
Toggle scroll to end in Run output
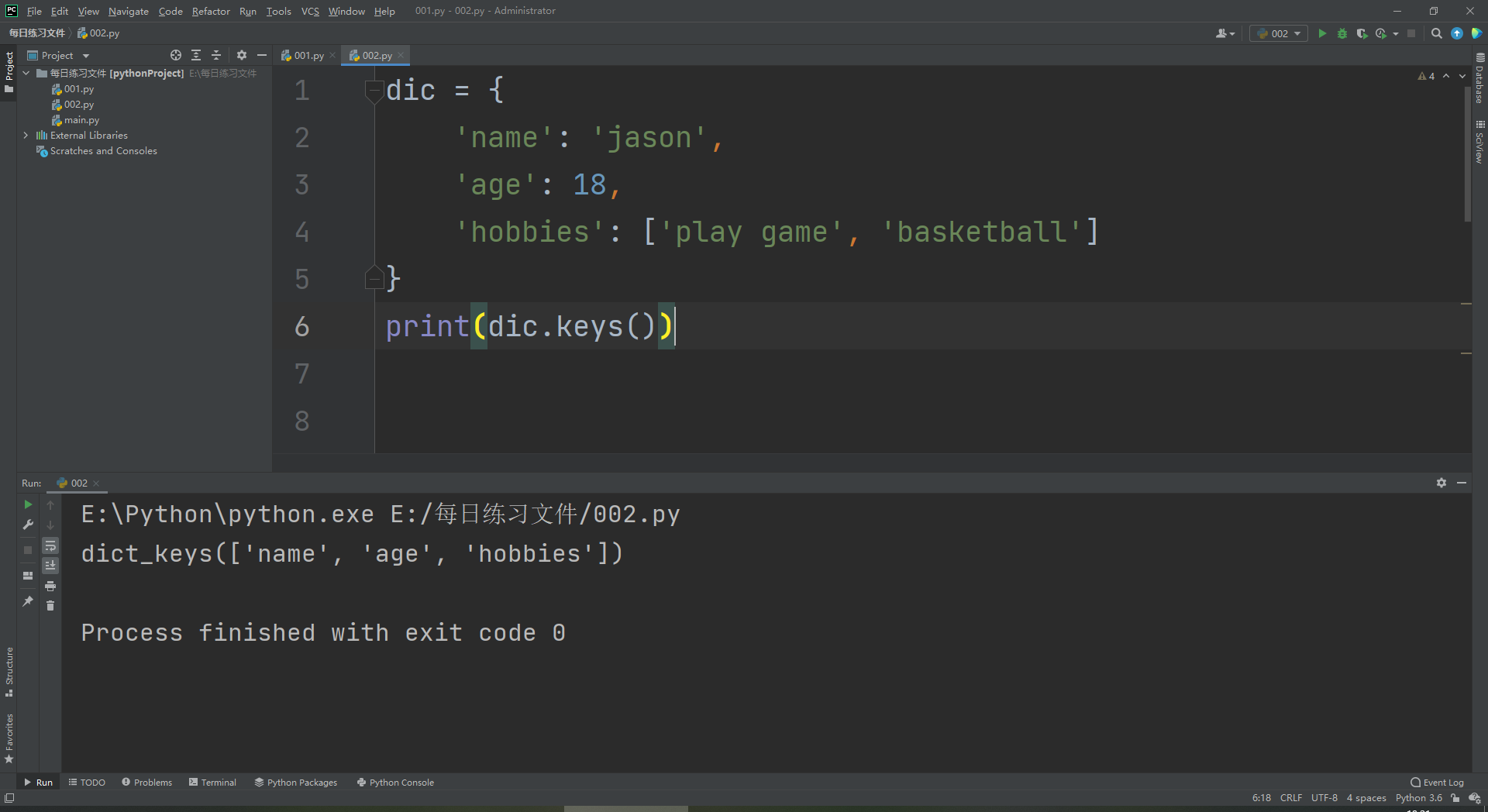[x=50, y=565]
